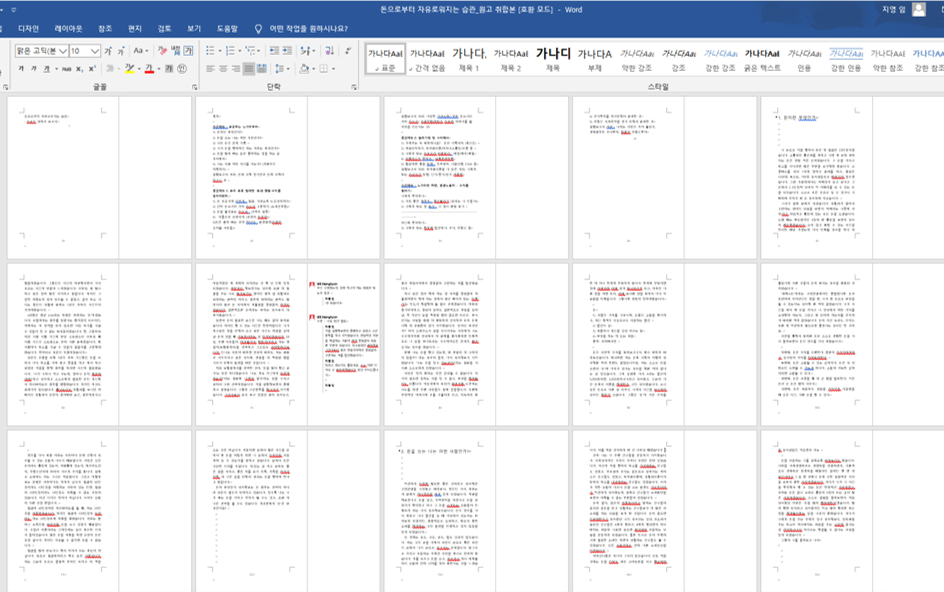Apply the 제목 2 style

(x=511, y=59)
